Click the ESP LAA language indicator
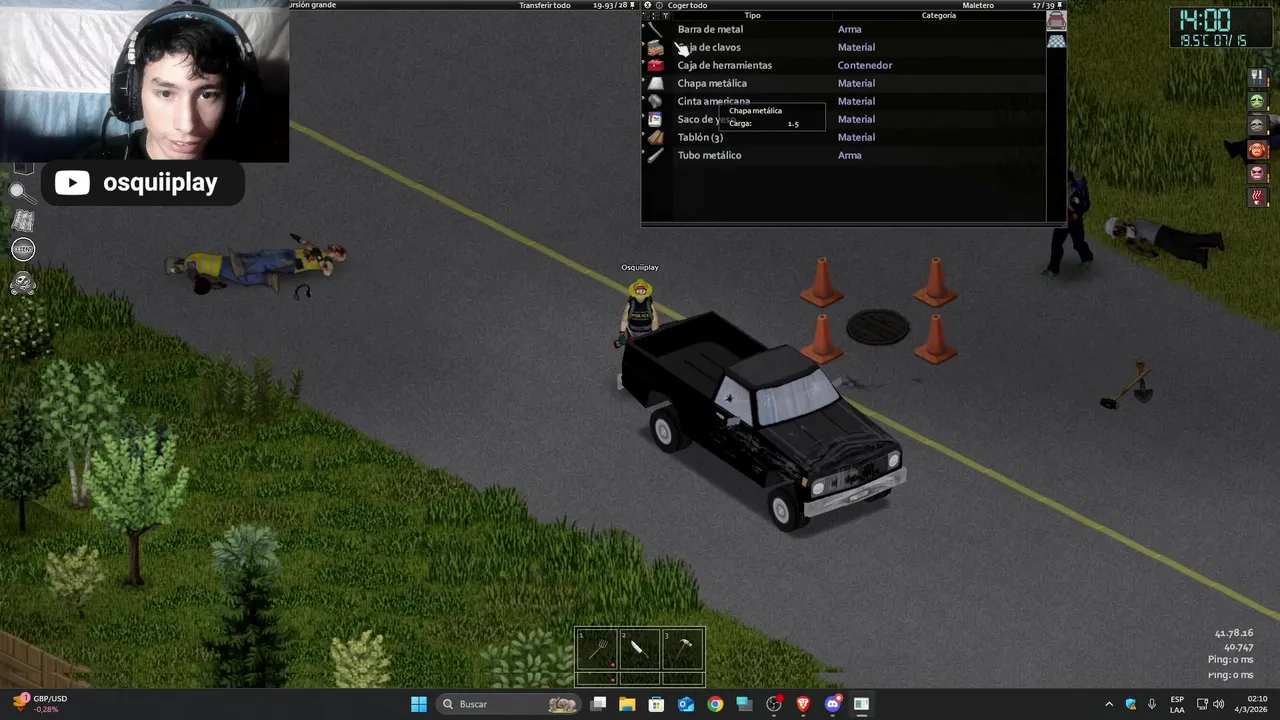1280x720 pixels. (x=1177, y=704)
